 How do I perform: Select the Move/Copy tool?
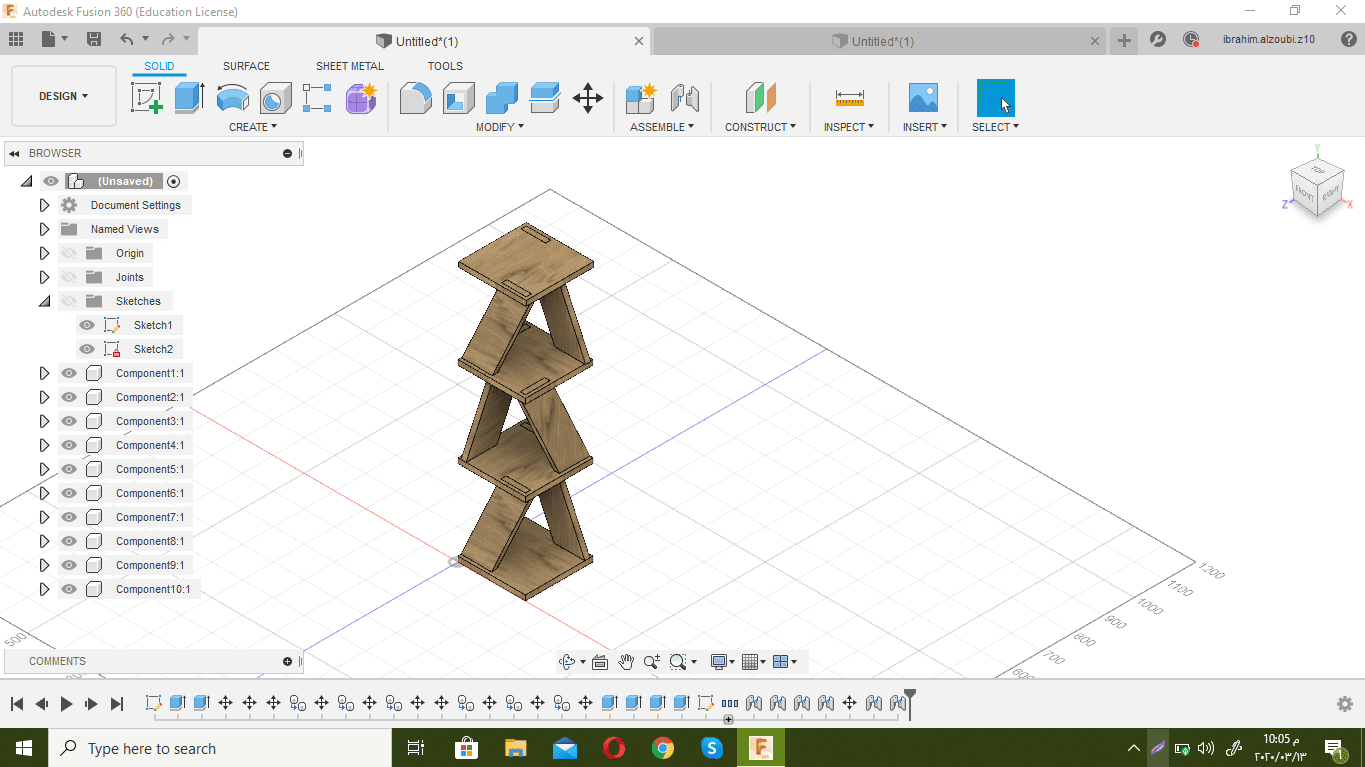[x=587, y=98]
